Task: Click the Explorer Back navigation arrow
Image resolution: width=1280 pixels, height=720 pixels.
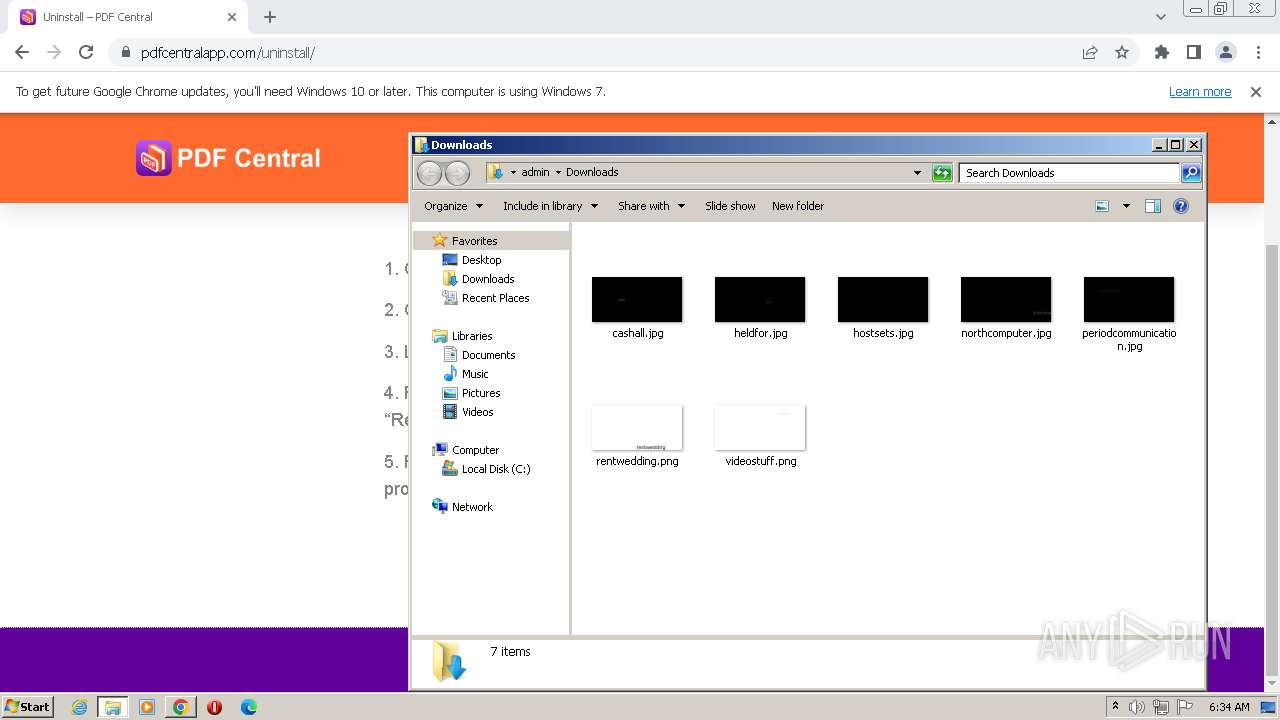Action: 429,173
